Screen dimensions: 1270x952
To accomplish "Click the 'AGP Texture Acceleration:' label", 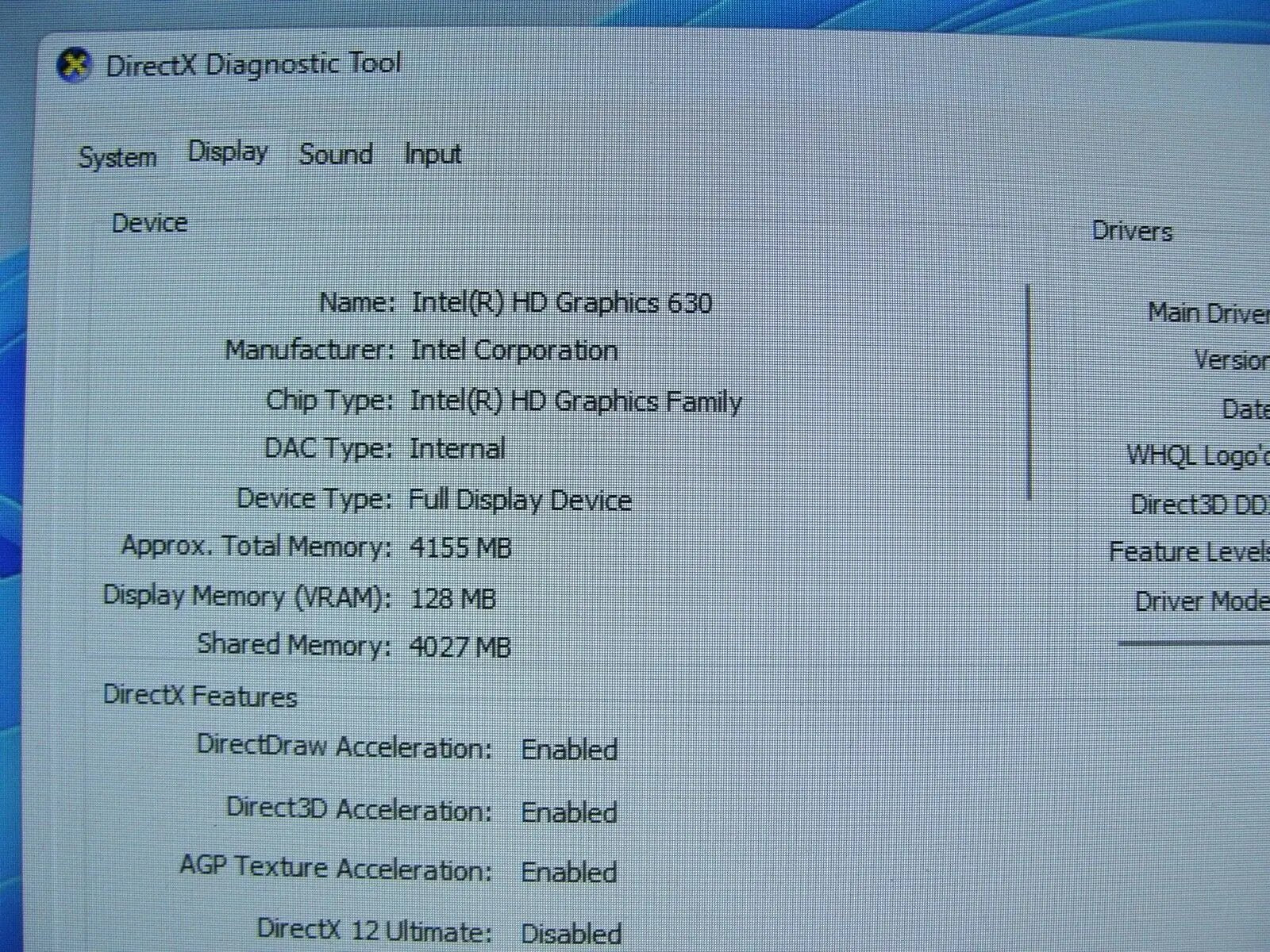I will [x=336, y=867].
